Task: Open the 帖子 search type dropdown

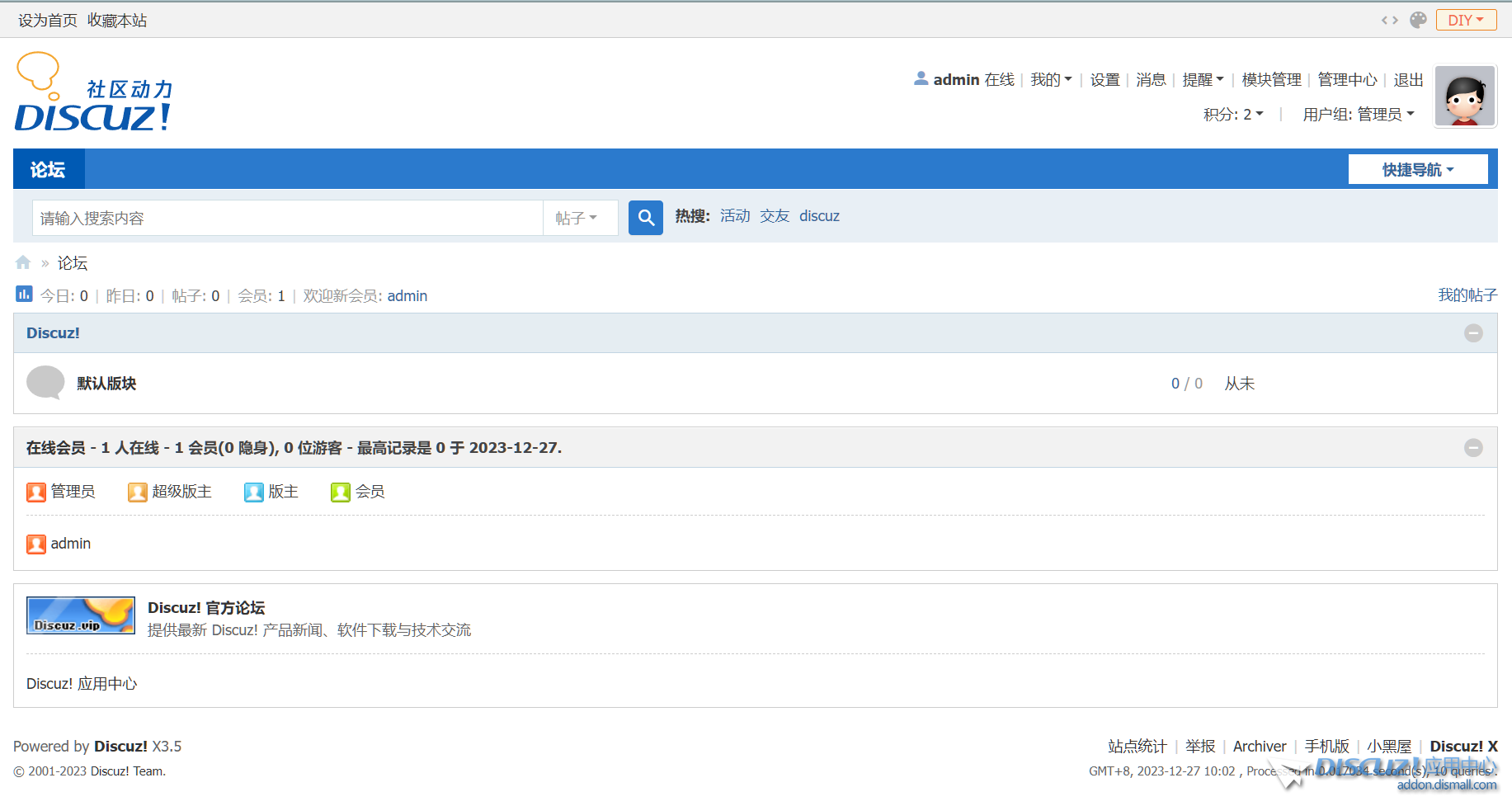Action: [576, 219]
